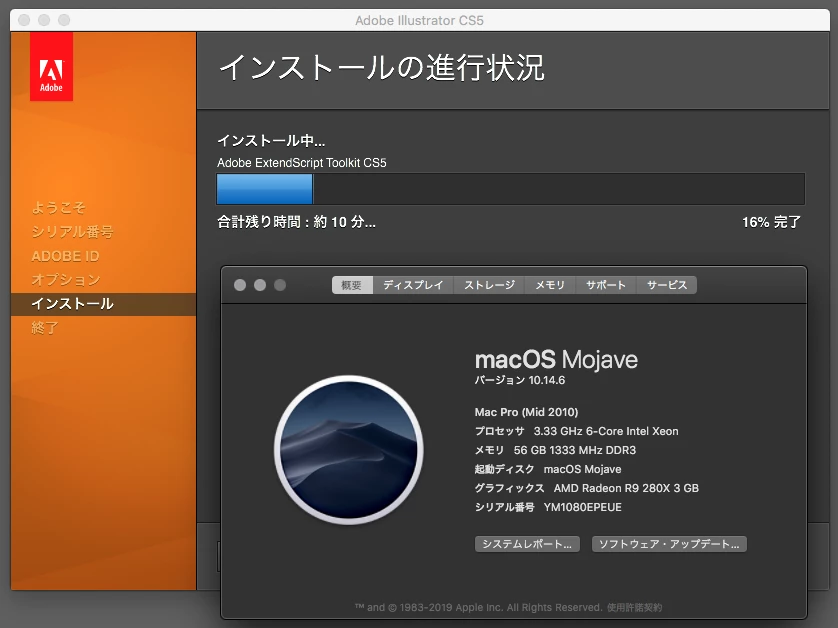Open the ディスプレイ tab
The width and height of the screenshot is (838, 628).
413,285
